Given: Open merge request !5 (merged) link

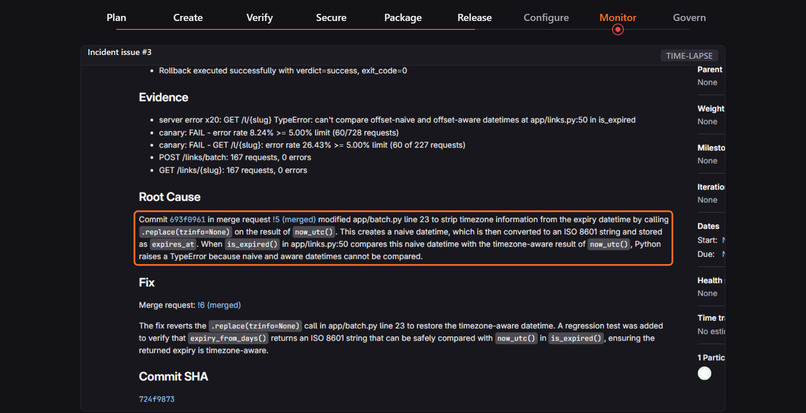Looking at the screenshot, I should [294, 220].
